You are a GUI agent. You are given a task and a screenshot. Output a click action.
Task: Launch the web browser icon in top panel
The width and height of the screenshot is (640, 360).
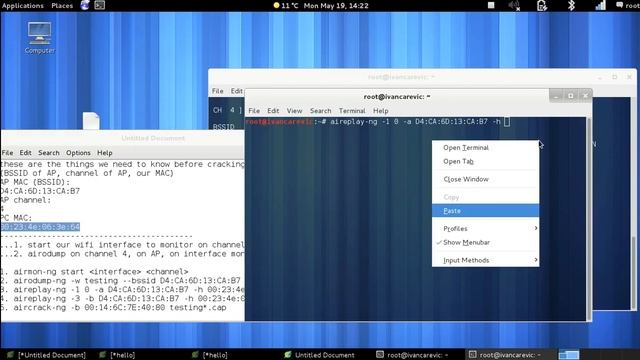click(85, 5)
